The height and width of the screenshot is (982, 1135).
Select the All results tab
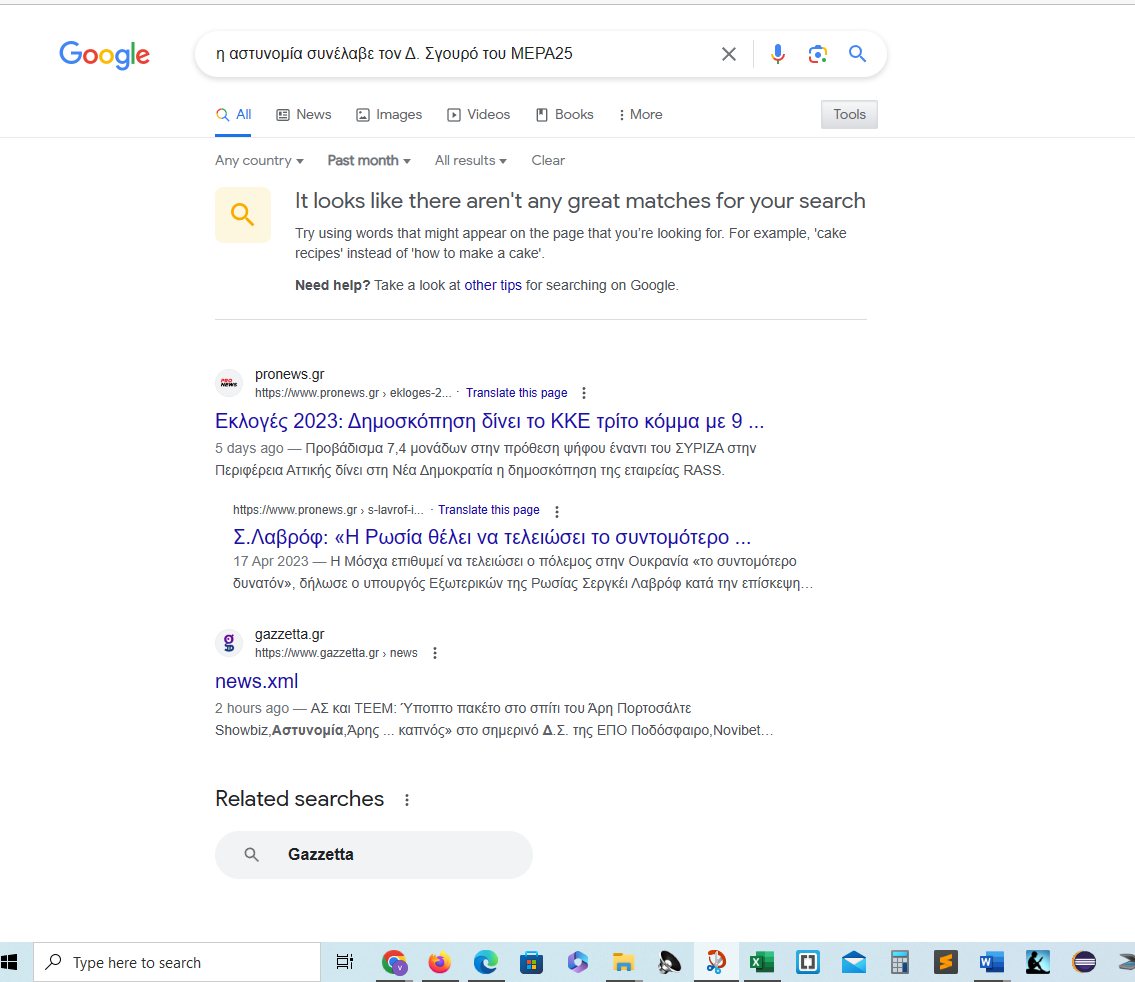[x=234, y=114]
